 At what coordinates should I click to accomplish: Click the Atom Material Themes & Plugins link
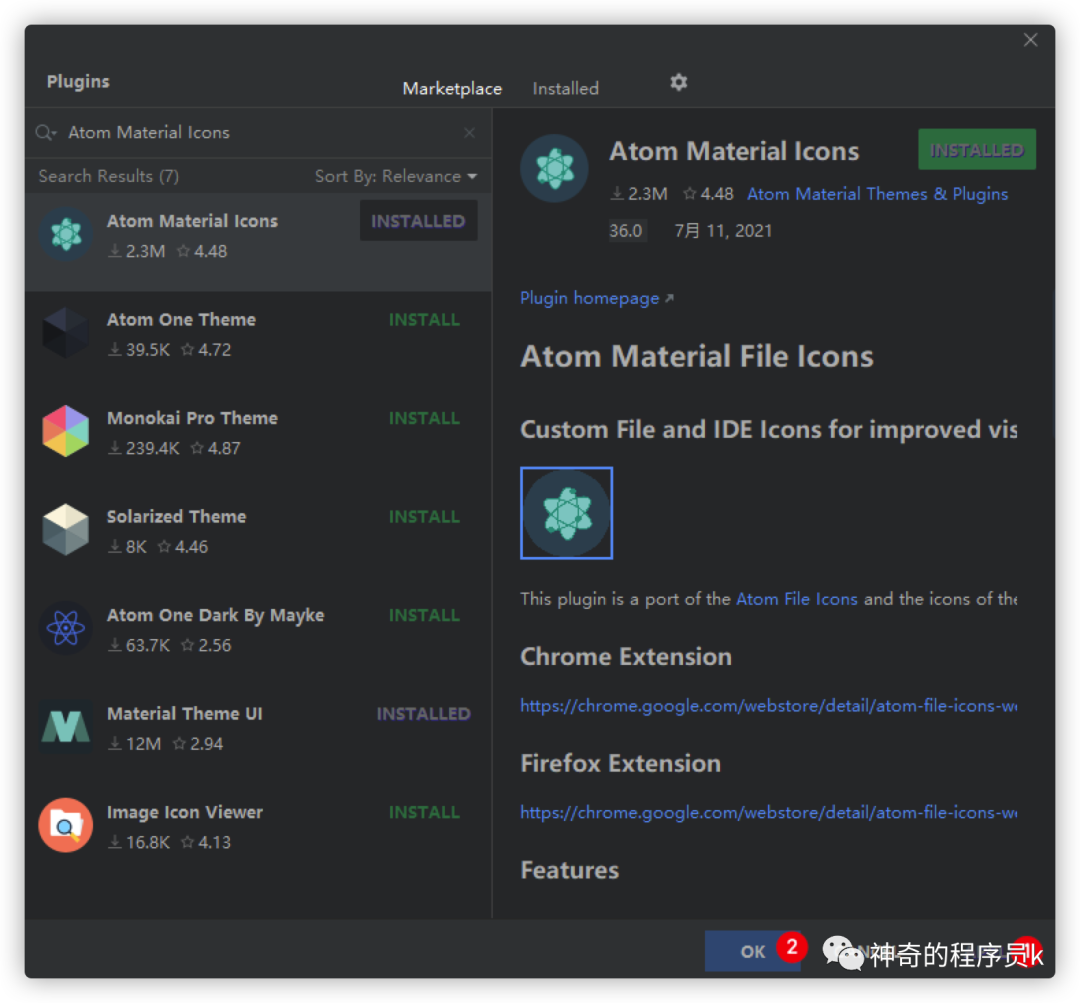point(877,194)
